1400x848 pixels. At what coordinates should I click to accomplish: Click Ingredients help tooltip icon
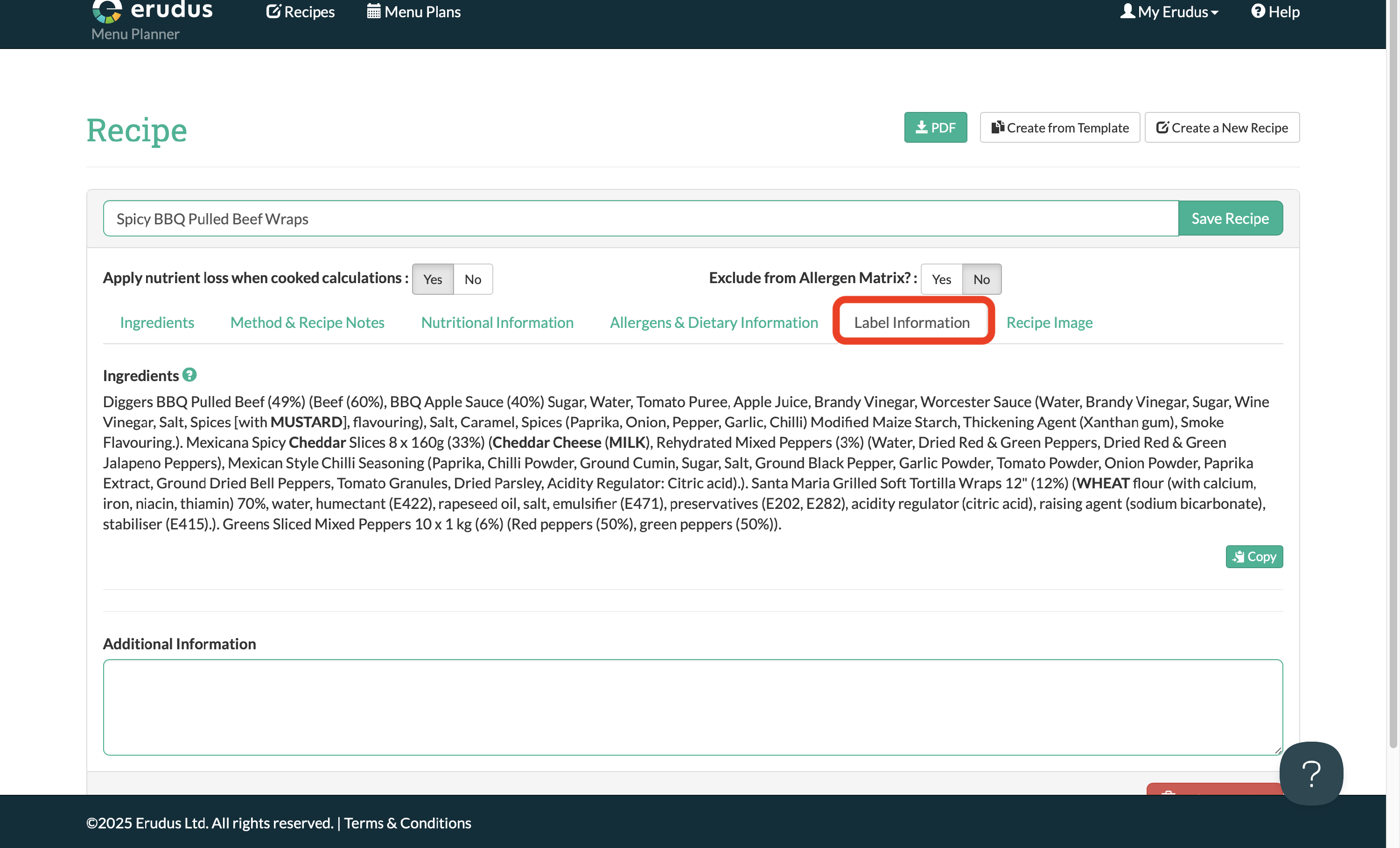pyautogui.click(x=190, y=375)
